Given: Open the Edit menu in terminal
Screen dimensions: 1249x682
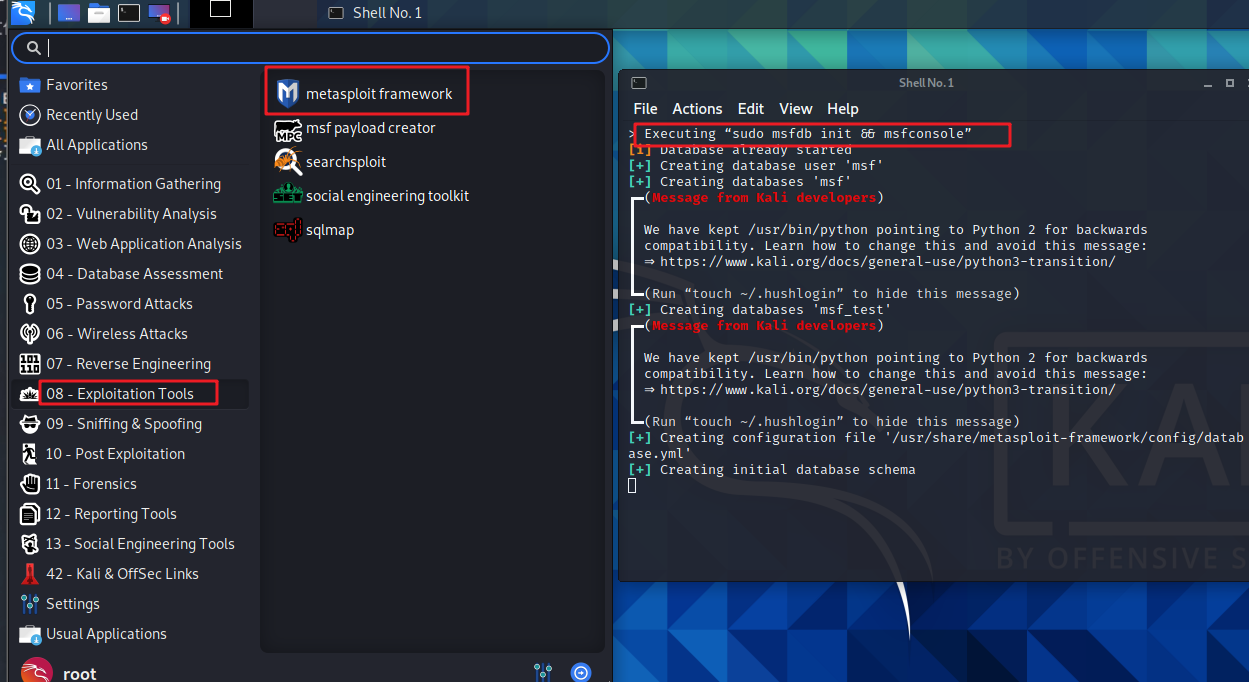Looking at the screenshot, I should (750, 109).
